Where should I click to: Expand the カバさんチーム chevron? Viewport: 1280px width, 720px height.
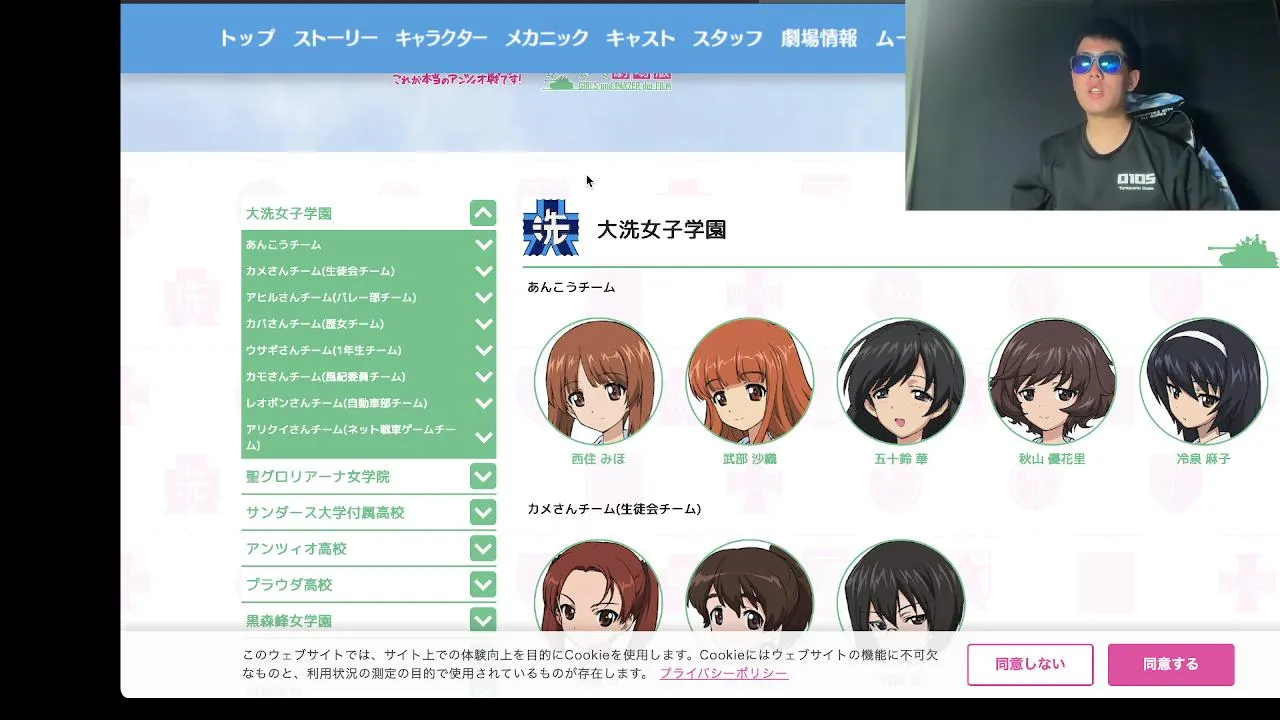coord(484,324)
